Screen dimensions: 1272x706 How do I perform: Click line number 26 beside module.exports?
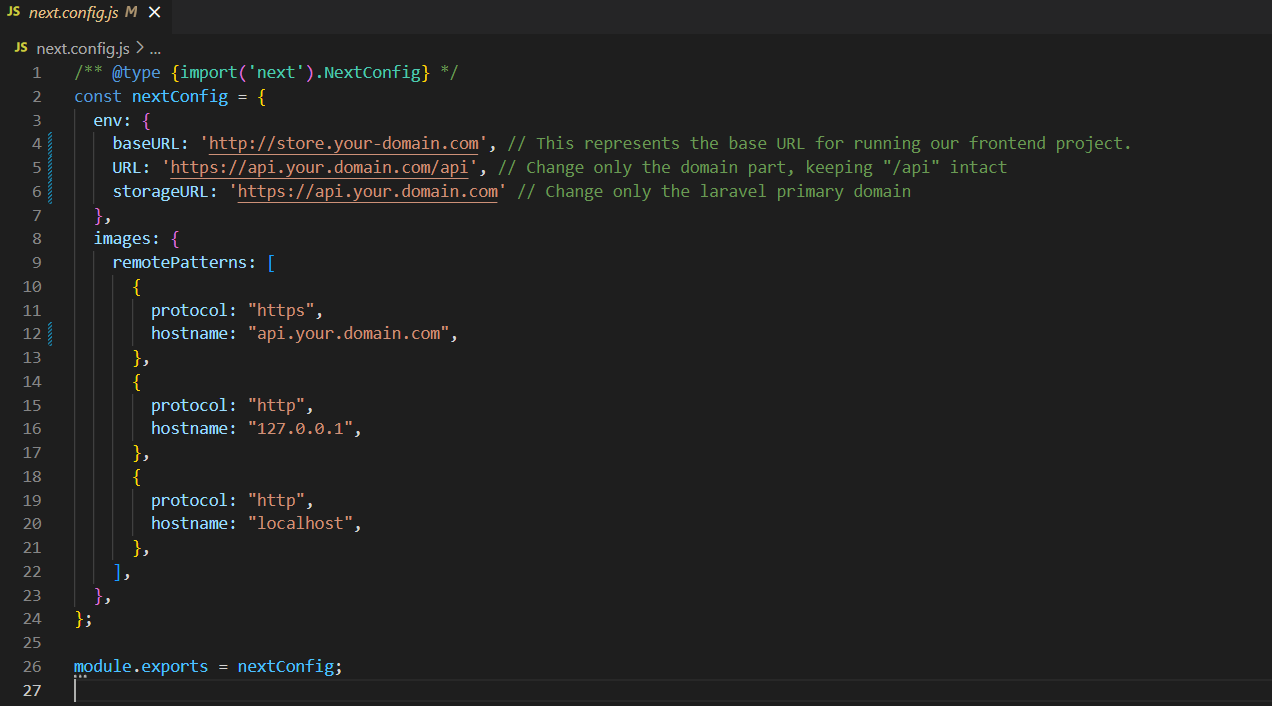tap(32, 666)
